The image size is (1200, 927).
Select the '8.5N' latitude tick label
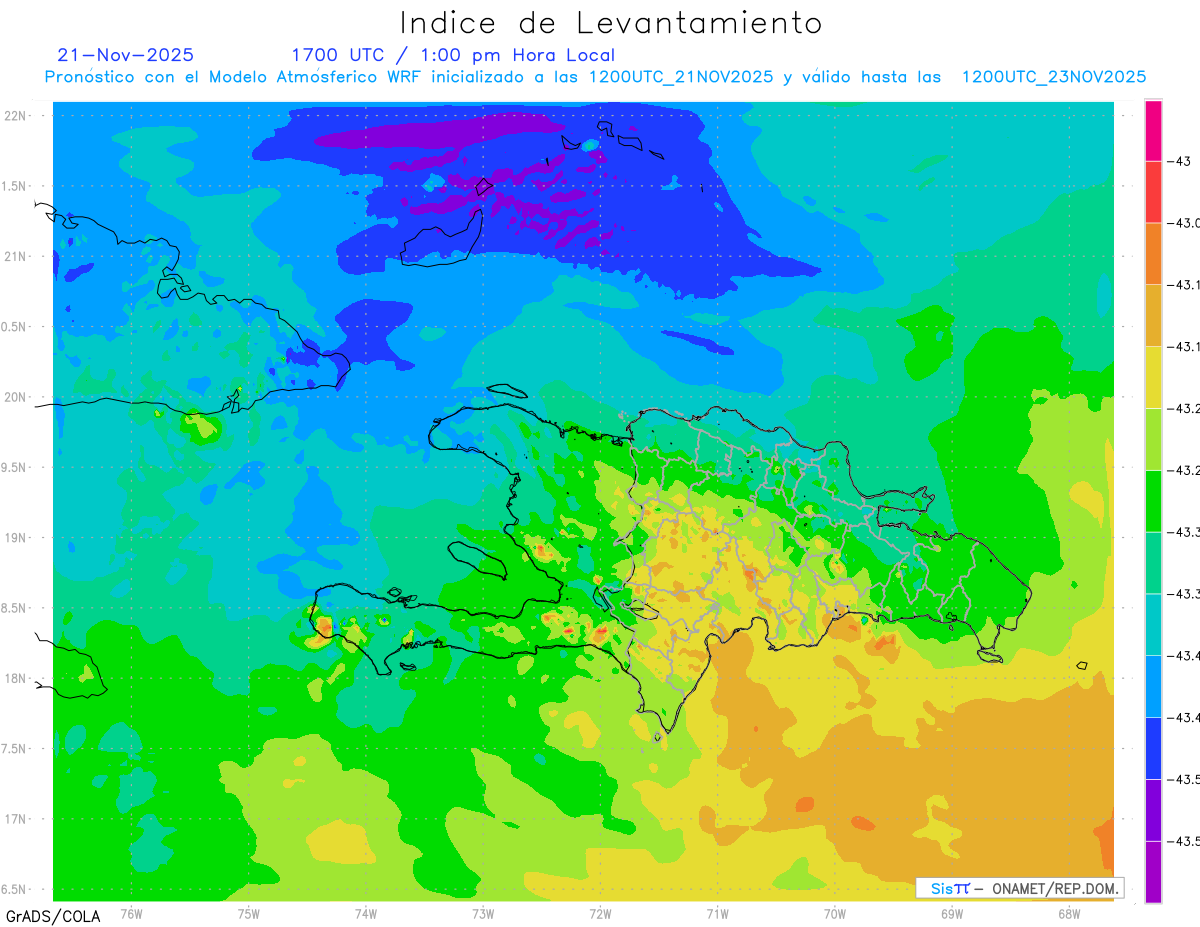pyautogui.click(x=15, y=608)
